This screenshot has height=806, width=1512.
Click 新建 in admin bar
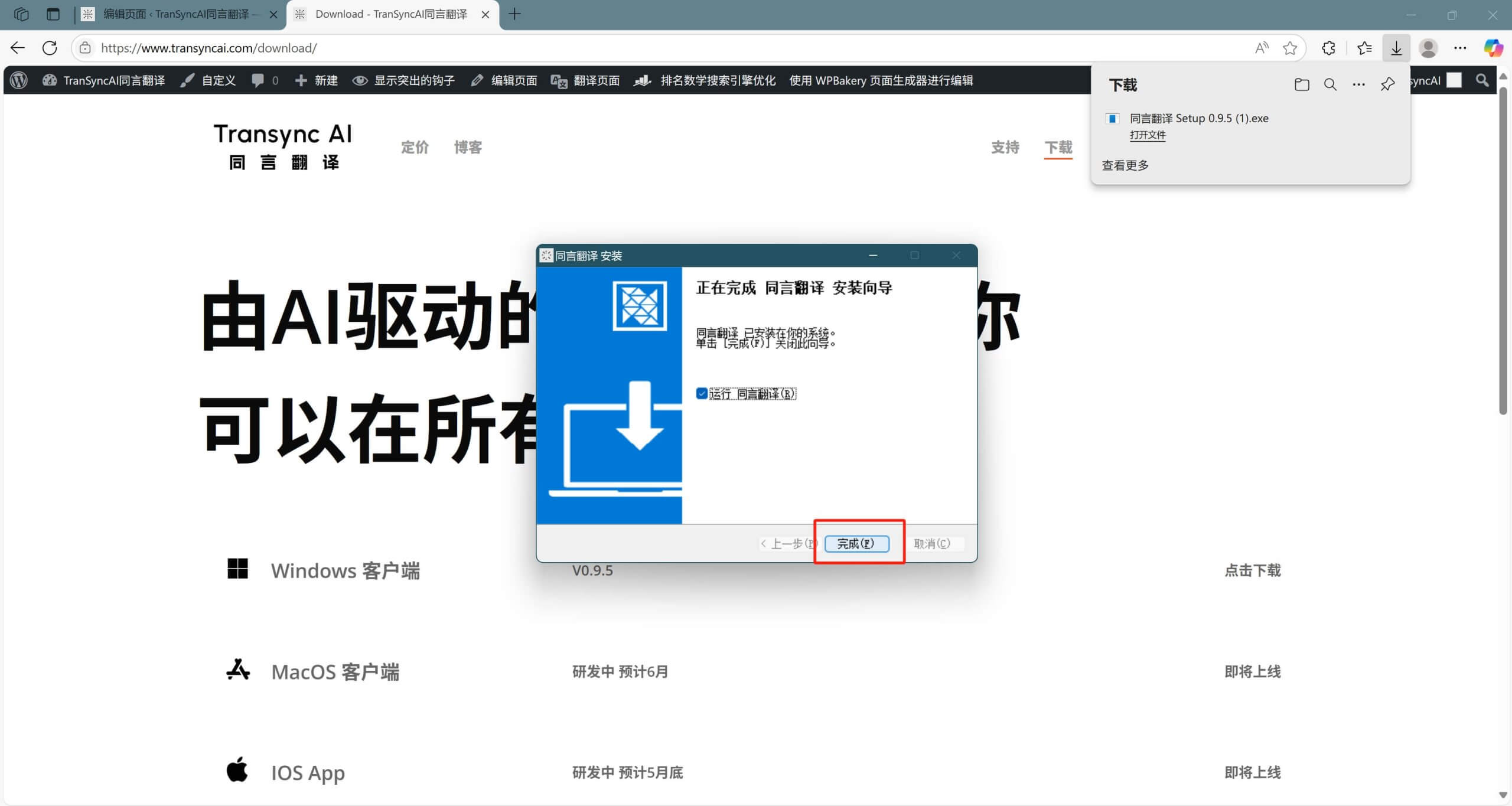(x=317, y=80)
